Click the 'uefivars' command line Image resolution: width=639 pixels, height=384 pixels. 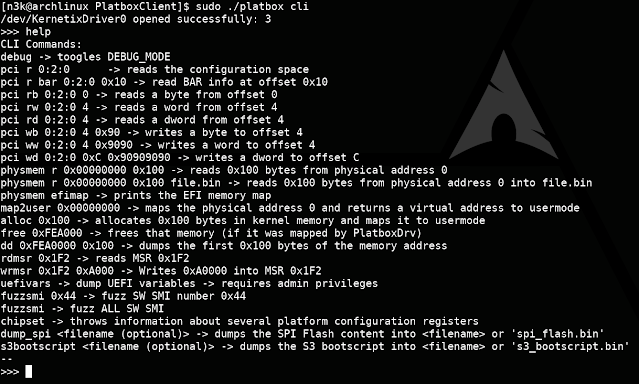pos(189,284)
